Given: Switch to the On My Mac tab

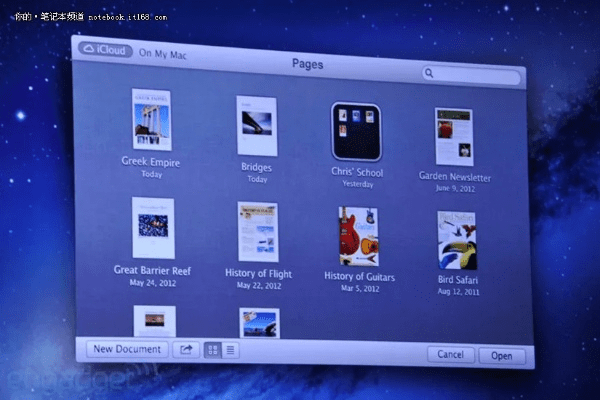Looking at the screenshot, I should pos(163,54).
